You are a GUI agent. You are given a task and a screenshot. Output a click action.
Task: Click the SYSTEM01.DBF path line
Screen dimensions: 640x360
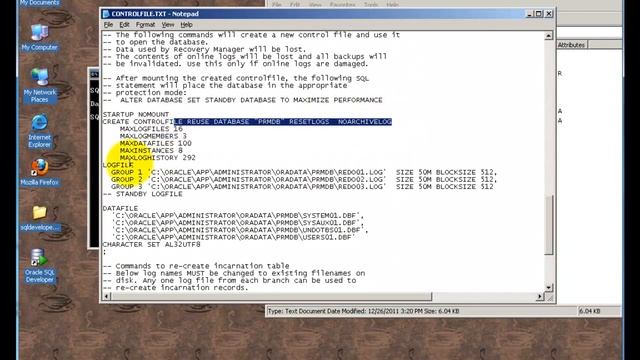(x=238, y=216)
